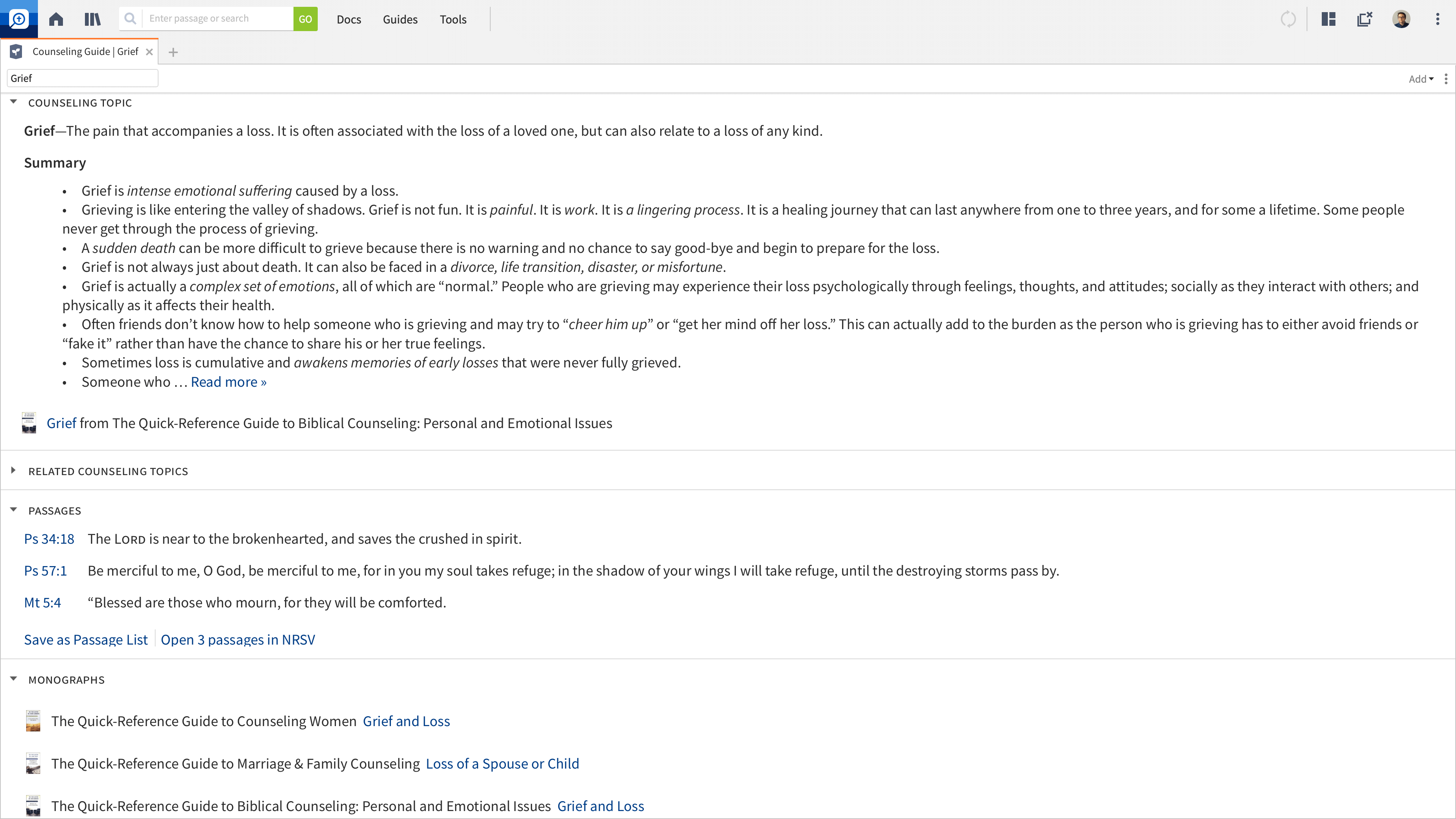Click the GO button
This screenshot has width=1456, height=819.
[305, 19]
